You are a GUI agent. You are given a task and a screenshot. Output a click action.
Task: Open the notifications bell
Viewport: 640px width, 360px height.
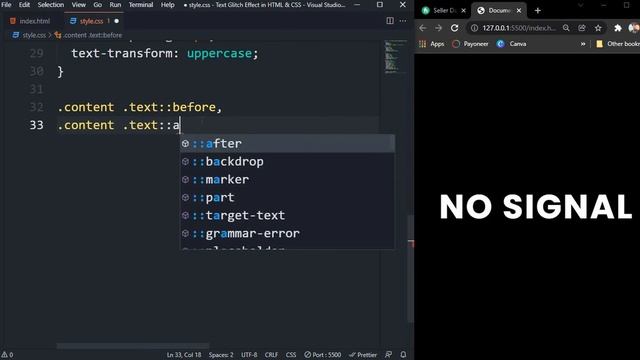pyautogui.click(x=403, y=355)
